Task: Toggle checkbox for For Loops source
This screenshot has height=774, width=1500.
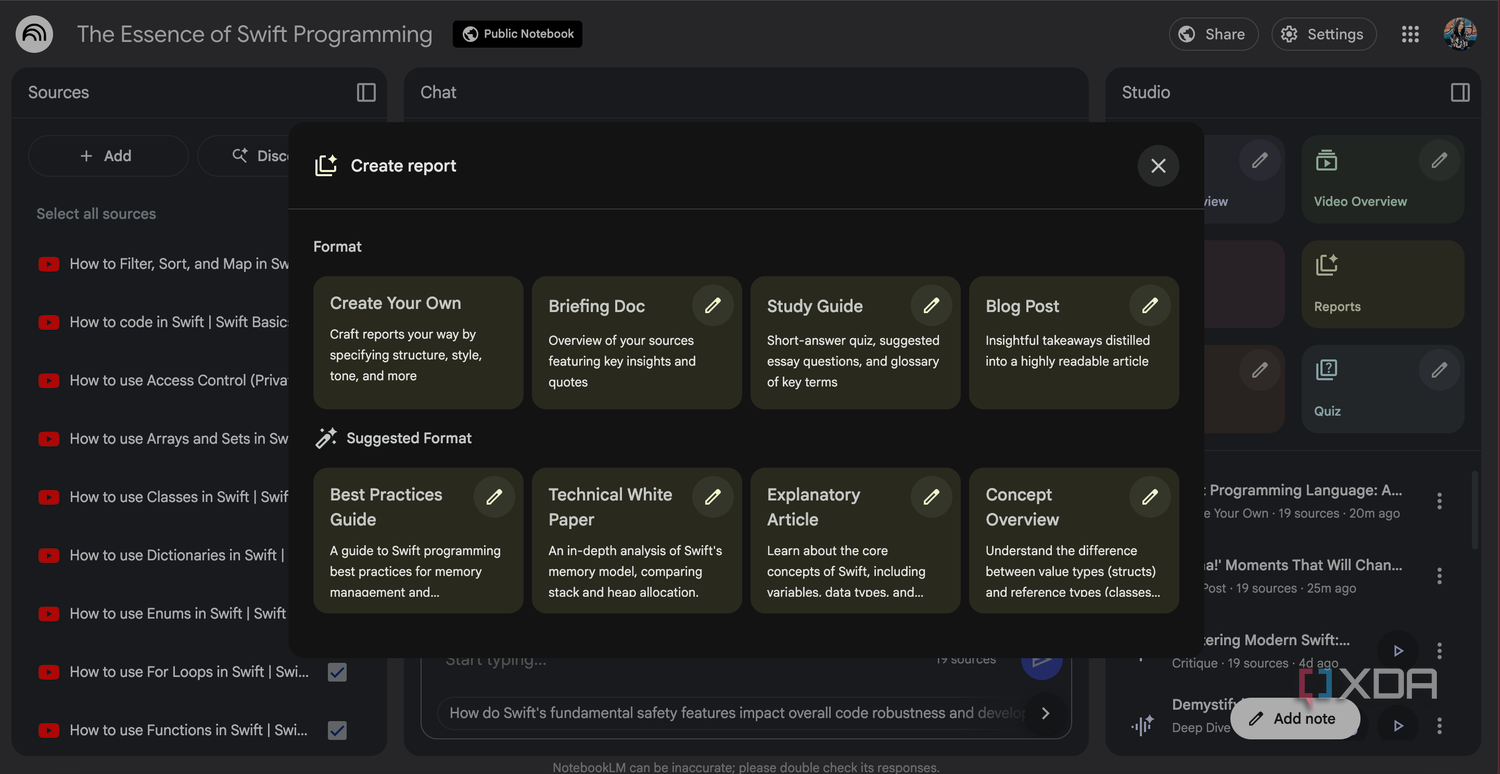Action: [337, 672]
